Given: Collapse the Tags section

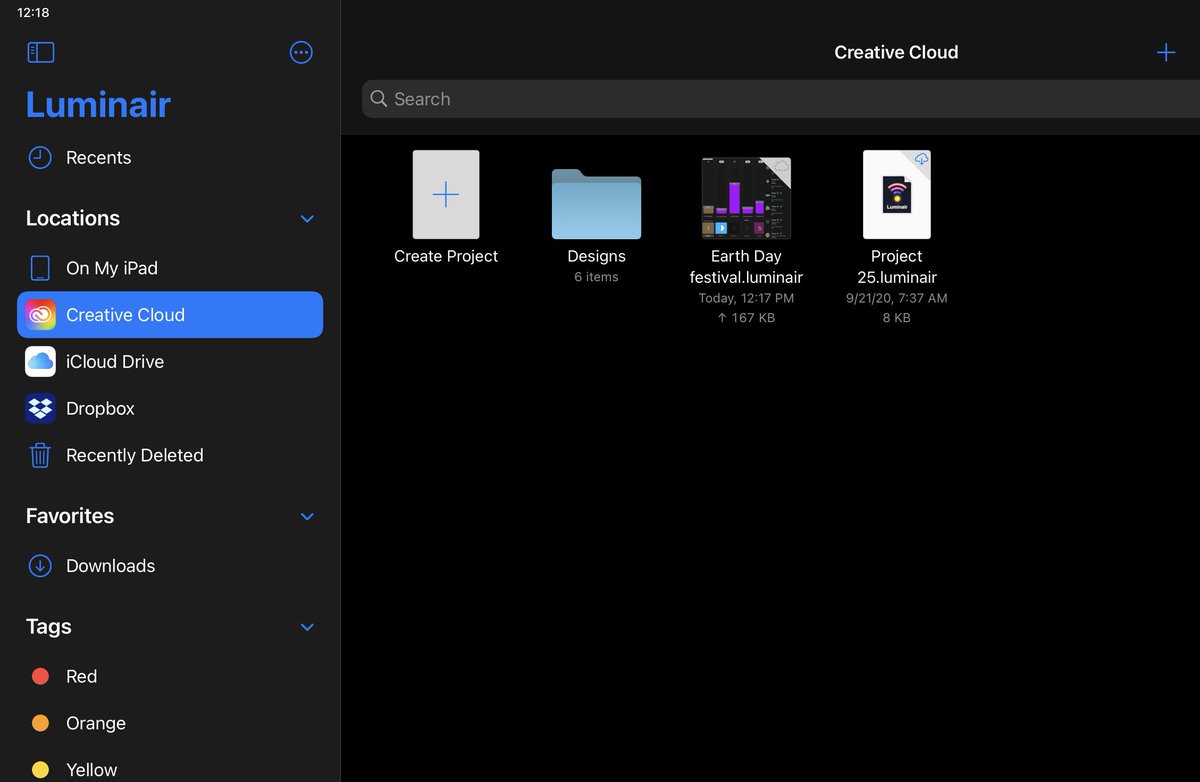Looking at the screenshot, I should coord(307,627).
